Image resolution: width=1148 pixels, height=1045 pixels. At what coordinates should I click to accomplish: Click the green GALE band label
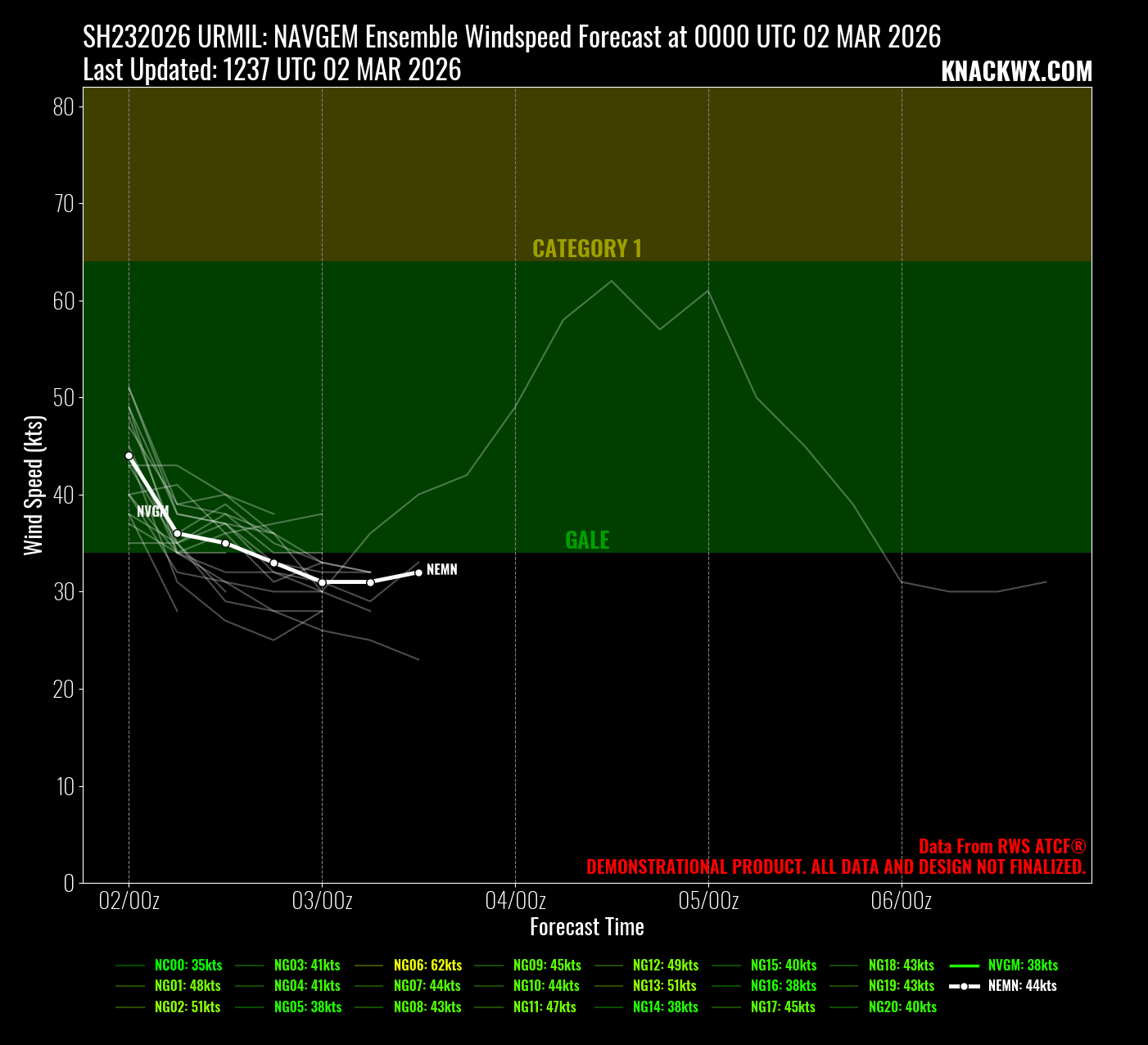pyautogui.click(x=587, y=541)
